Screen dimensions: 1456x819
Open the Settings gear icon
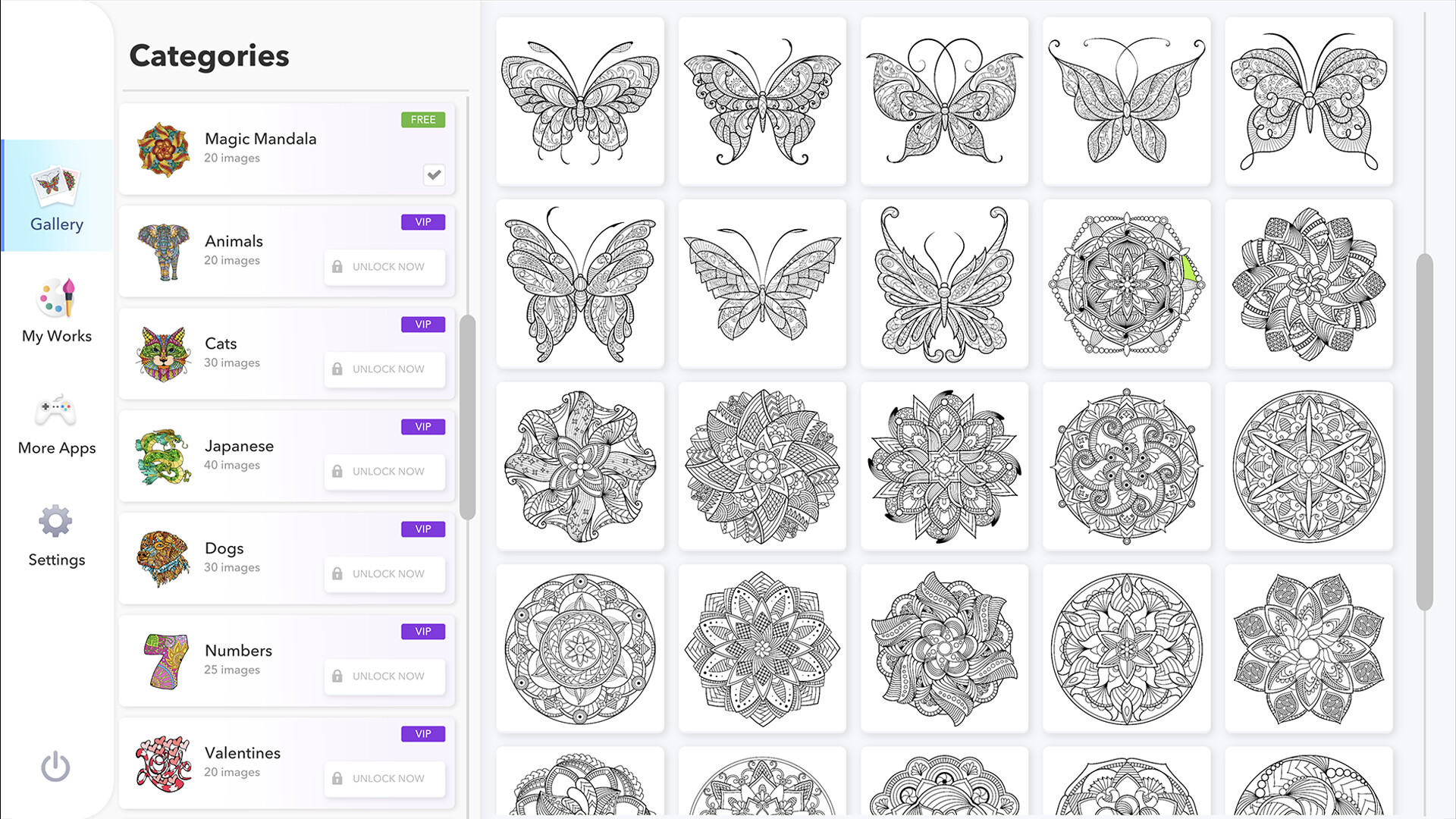pos(55,522)
